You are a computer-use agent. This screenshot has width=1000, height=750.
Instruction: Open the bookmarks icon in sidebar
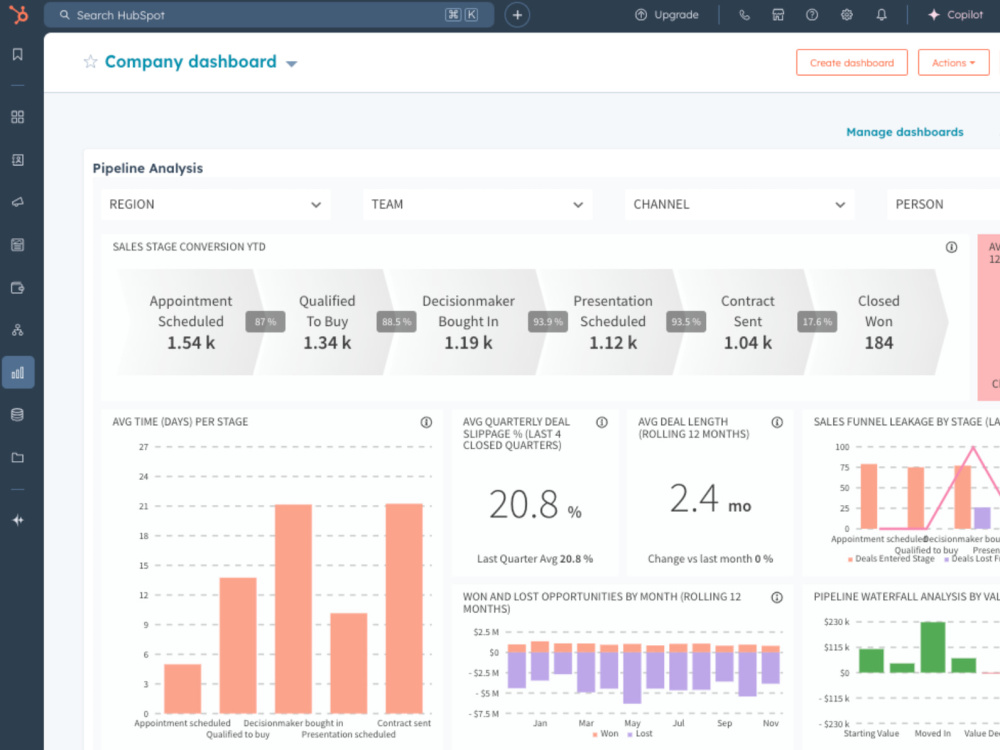point(18,54)
